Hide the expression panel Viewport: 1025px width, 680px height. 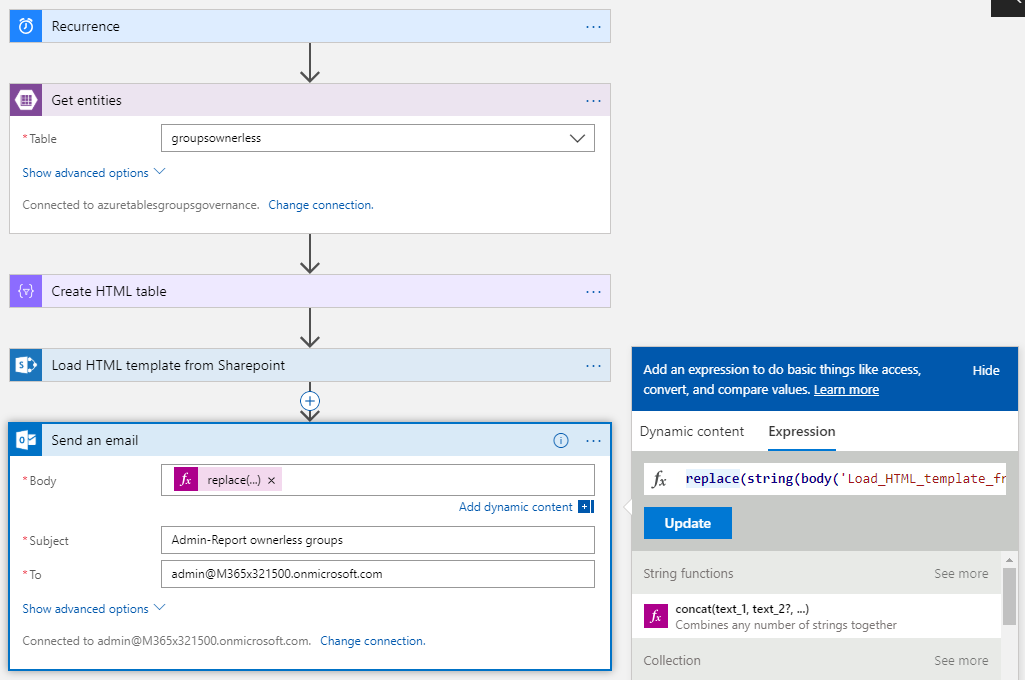tap(985, 370)
